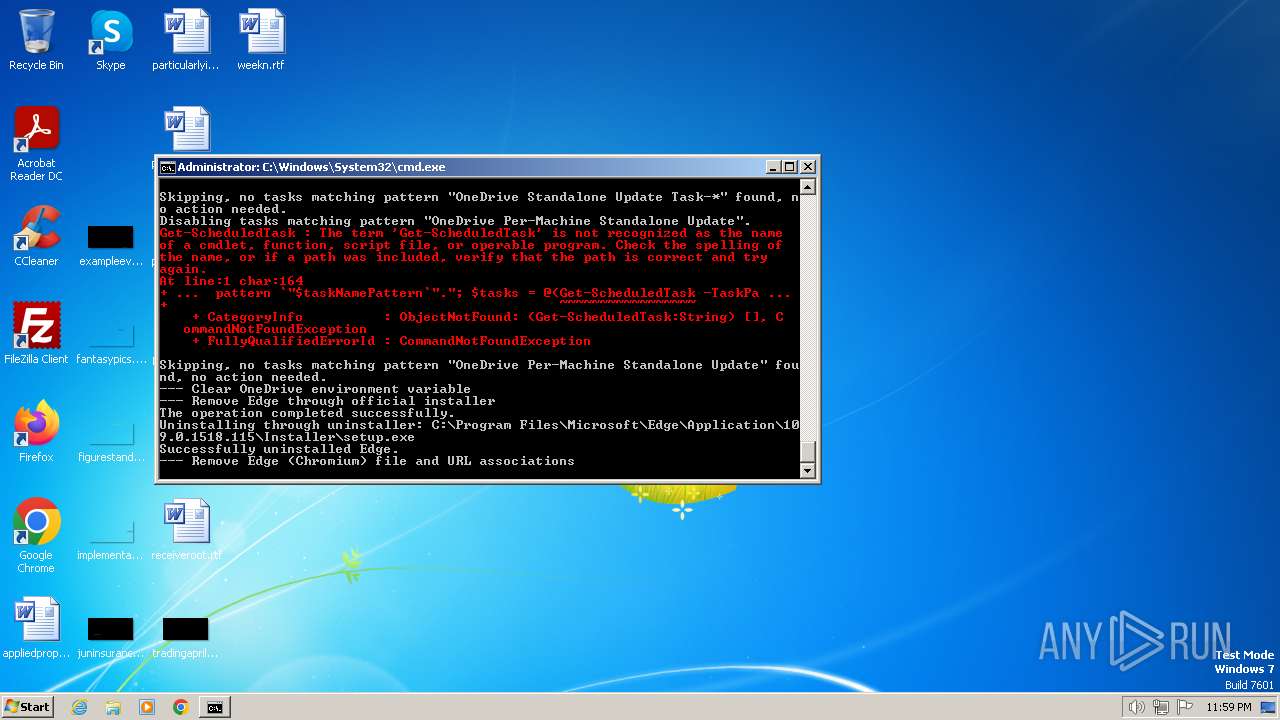Minimize the cmd.exe window
The image size is (1280, 720).
(773, 167)
